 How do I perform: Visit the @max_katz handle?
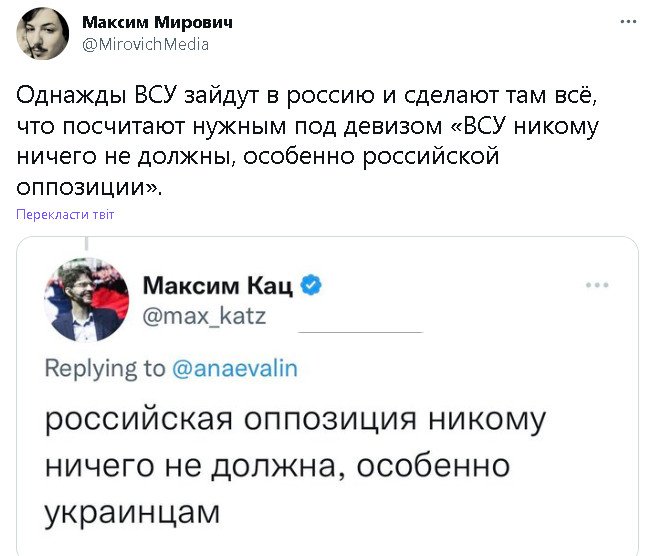tap(204, 317)
